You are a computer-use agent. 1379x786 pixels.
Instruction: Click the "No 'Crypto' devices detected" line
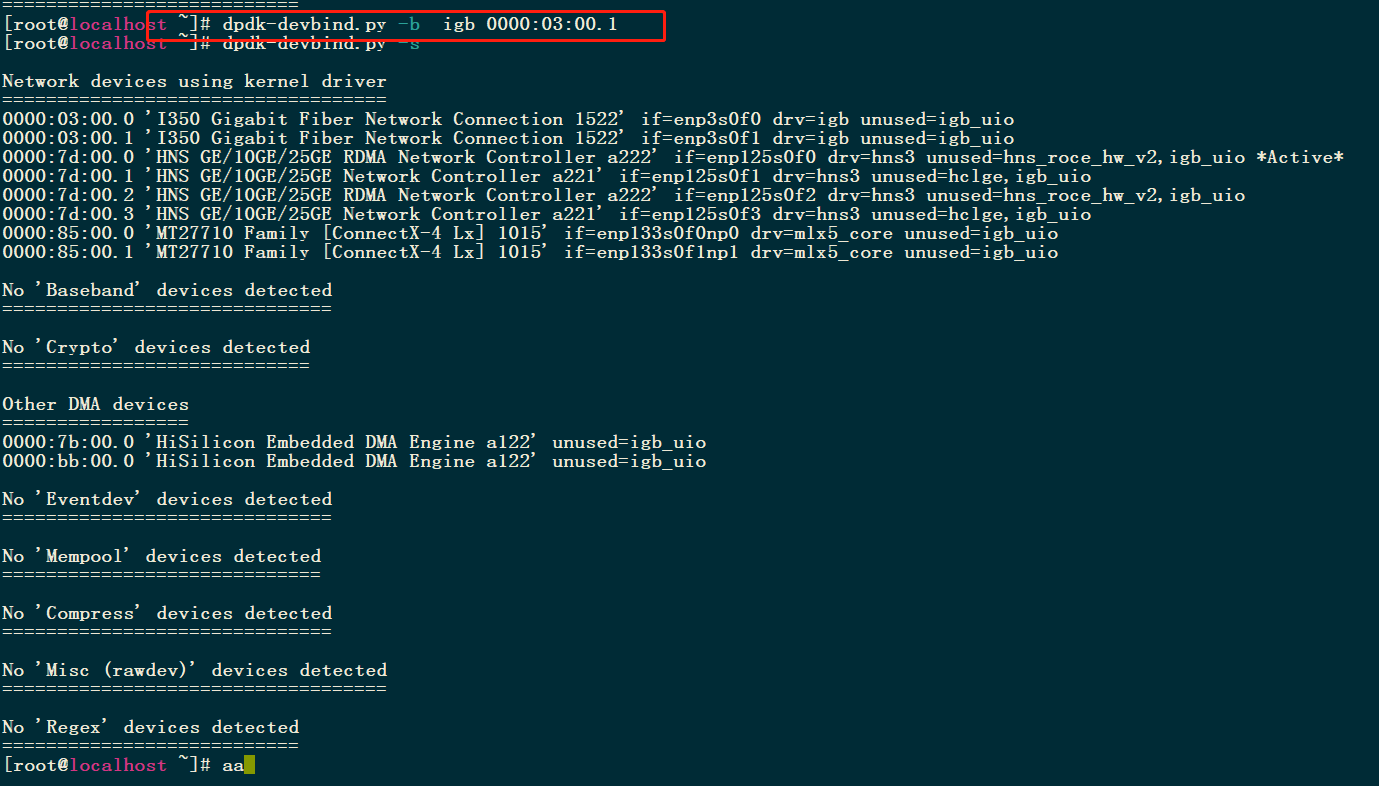click(x=156, y=347)
